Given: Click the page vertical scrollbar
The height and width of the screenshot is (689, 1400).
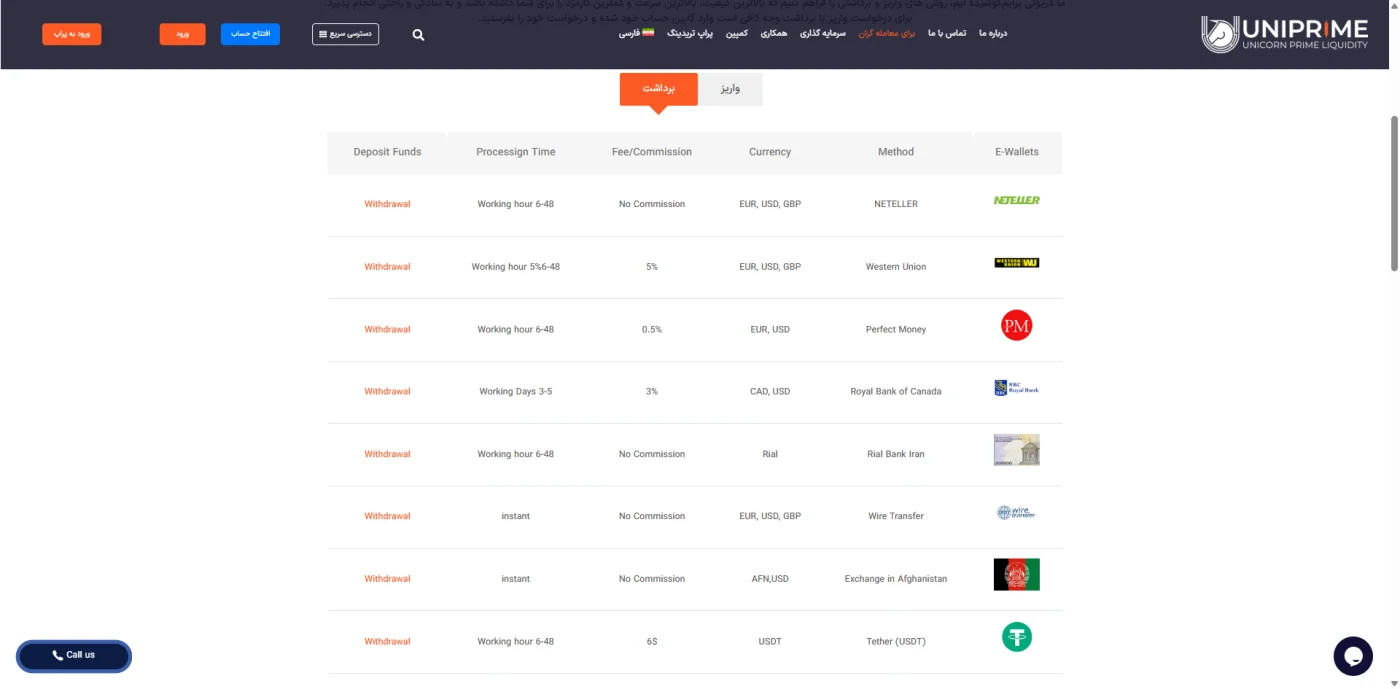Looking at the screenshot, I should coord(1395,193).
